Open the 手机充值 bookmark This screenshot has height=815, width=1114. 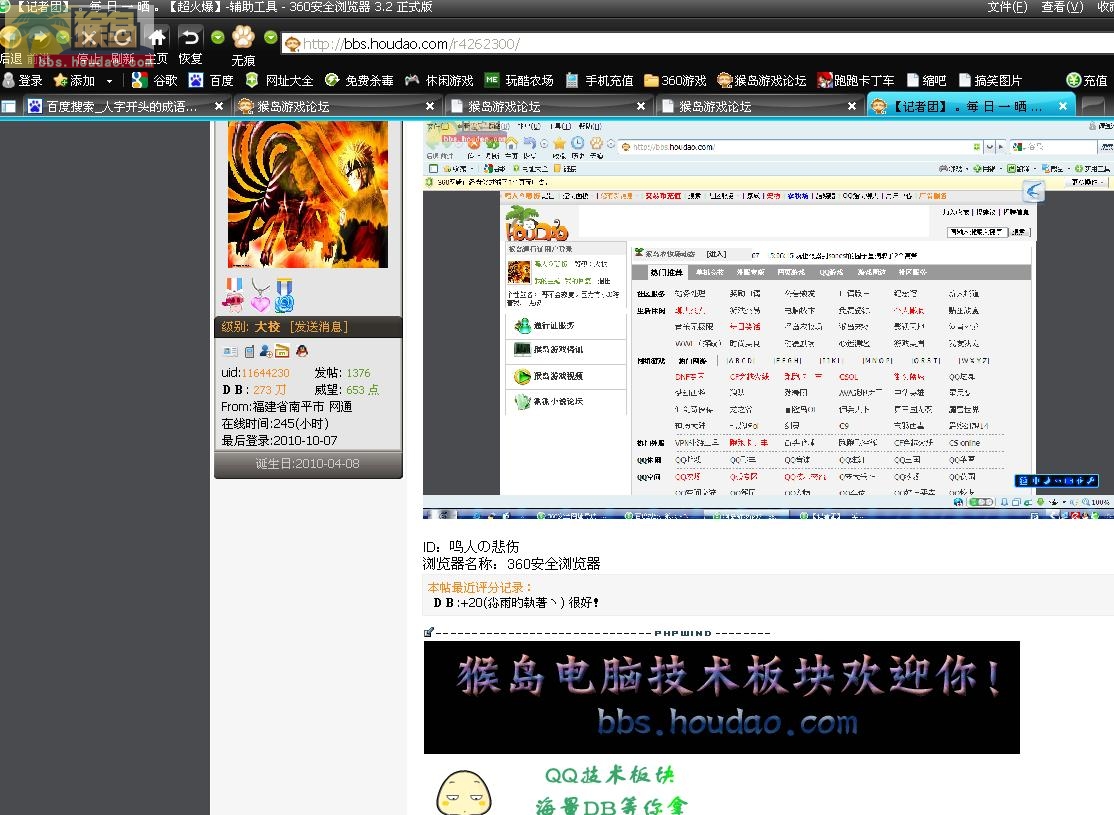click(600, 80)
